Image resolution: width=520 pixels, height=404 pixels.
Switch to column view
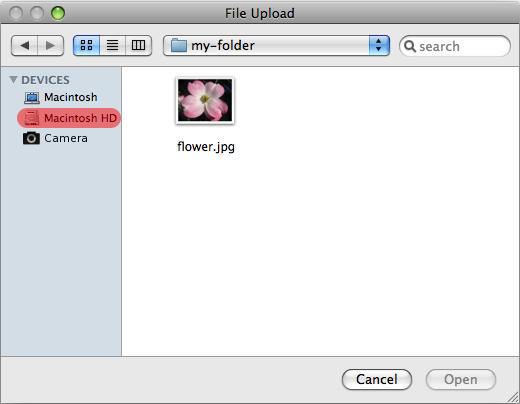coord(138,45)
